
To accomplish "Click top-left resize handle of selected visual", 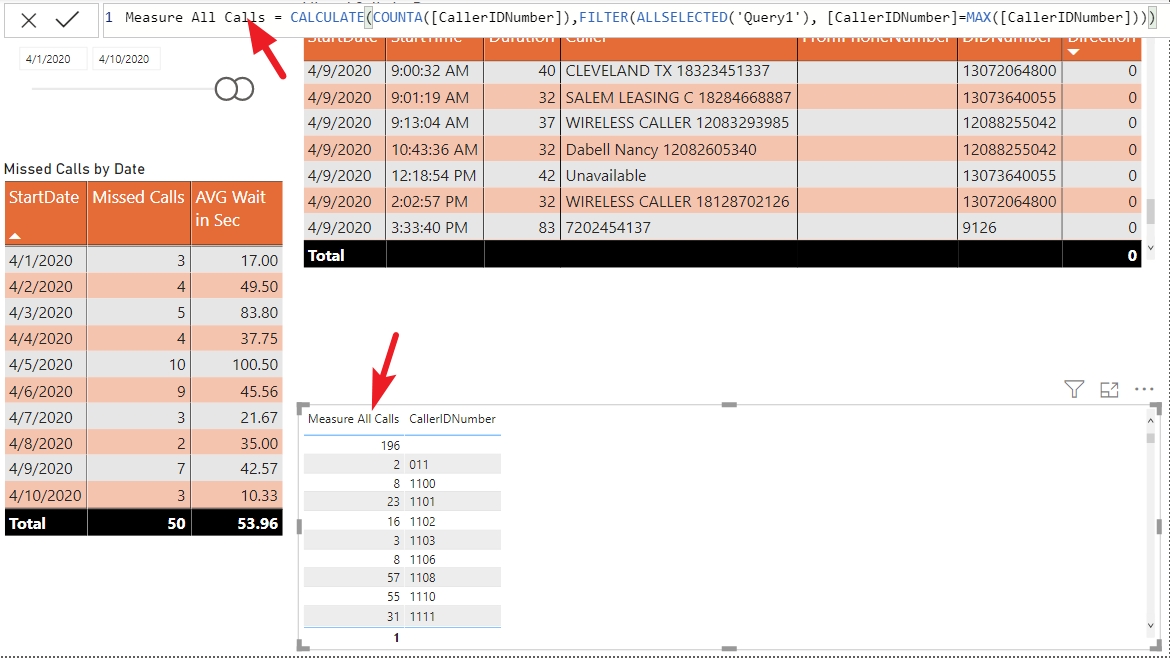I will [302, 408].
